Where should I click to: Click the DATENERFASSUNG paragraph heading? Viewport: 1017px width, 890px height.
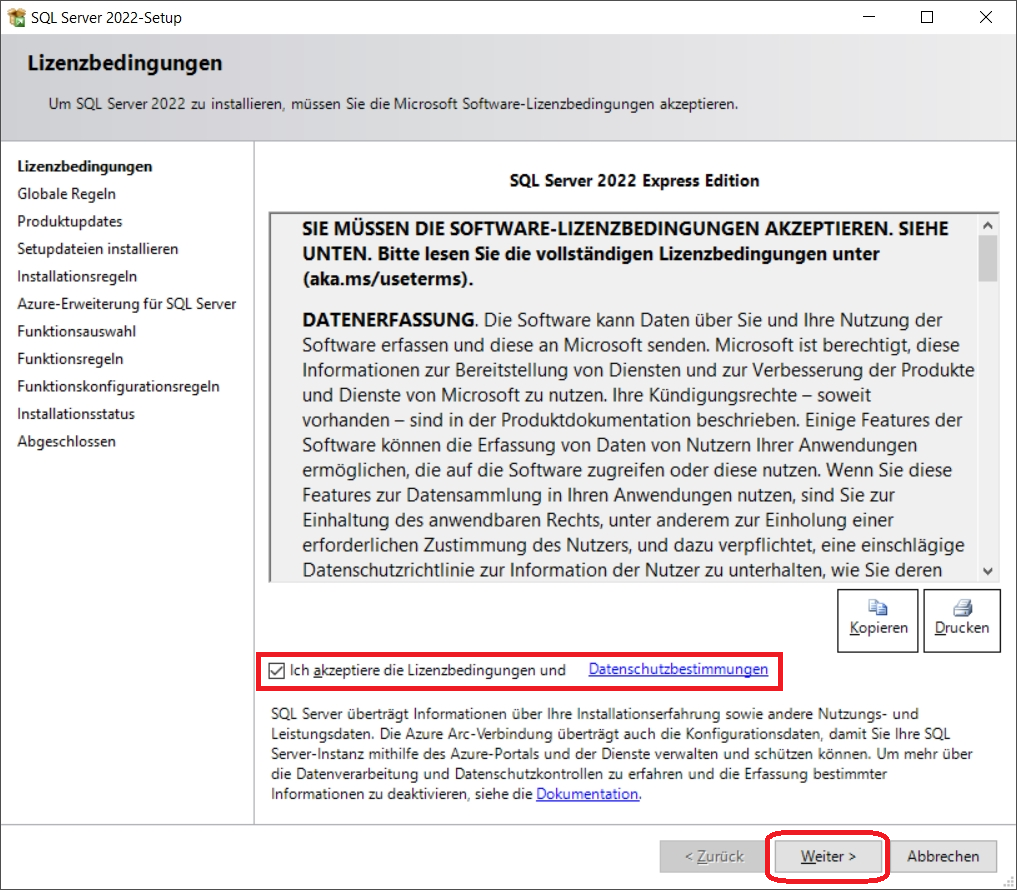[x=389, y=320]
